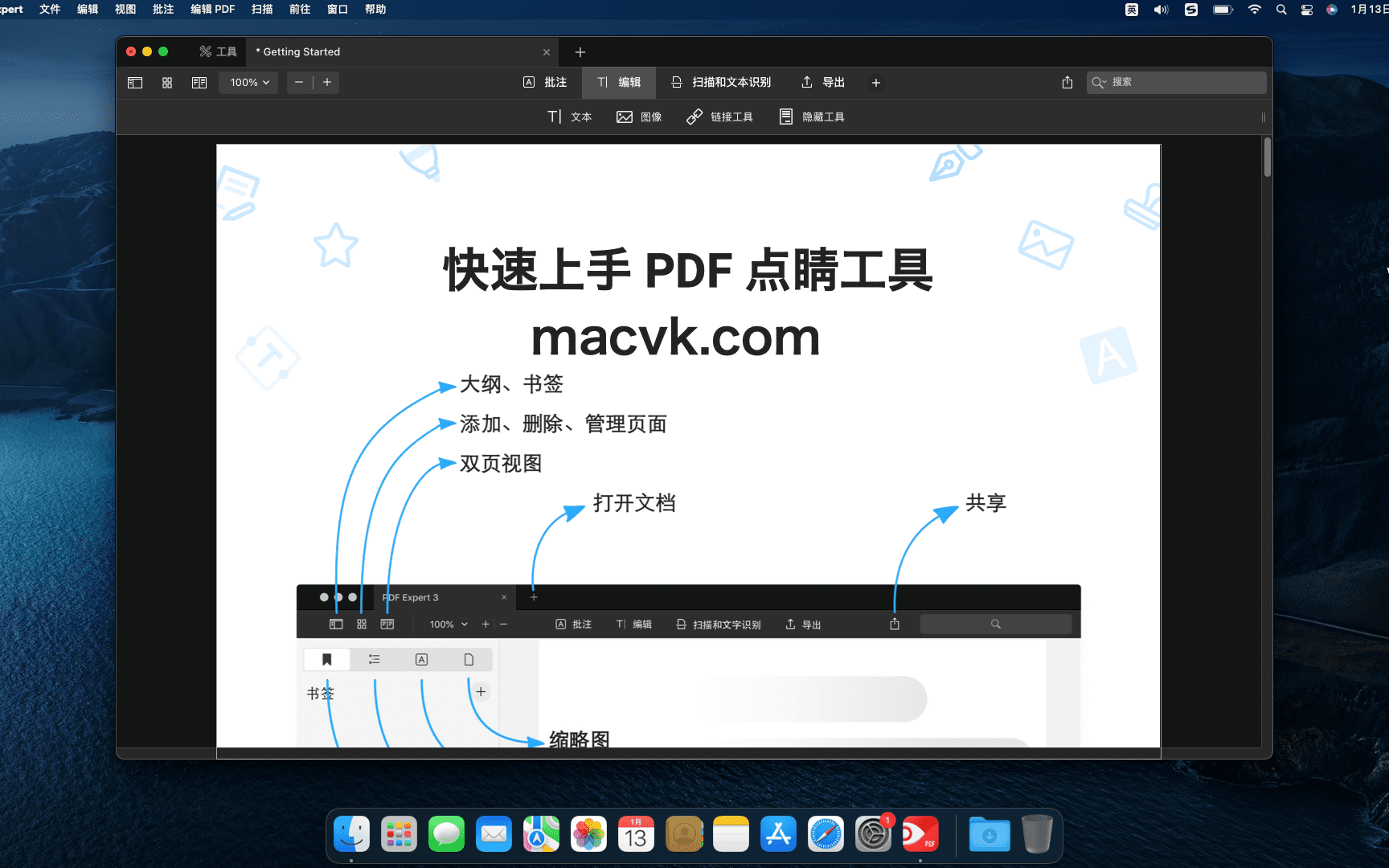Toggle the sidebar panel icon
Screen dimensions: 1389x868
tap(135, 83)
